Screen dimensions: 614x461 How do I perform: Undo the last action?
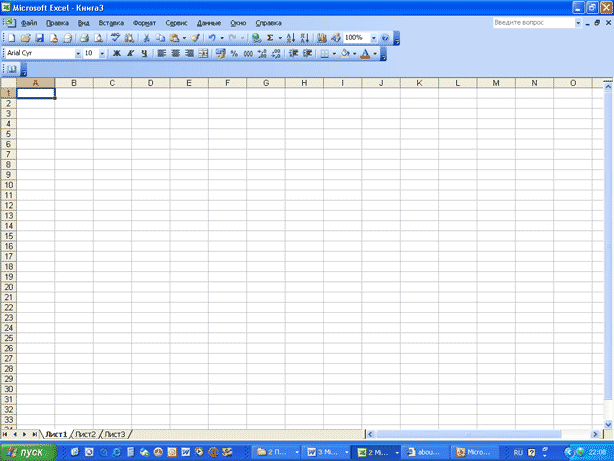pos(212,38)
